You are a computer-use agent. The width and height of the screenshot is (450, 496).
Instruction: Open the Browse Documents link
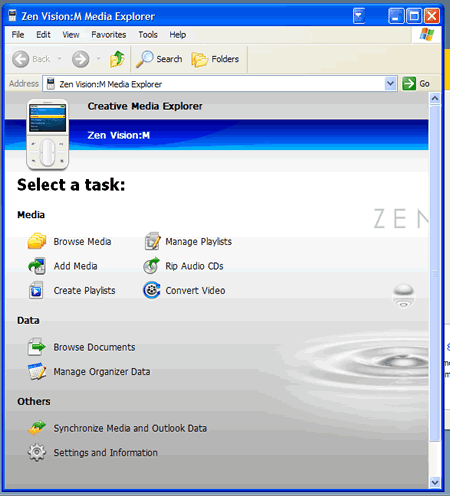[94, 347]
